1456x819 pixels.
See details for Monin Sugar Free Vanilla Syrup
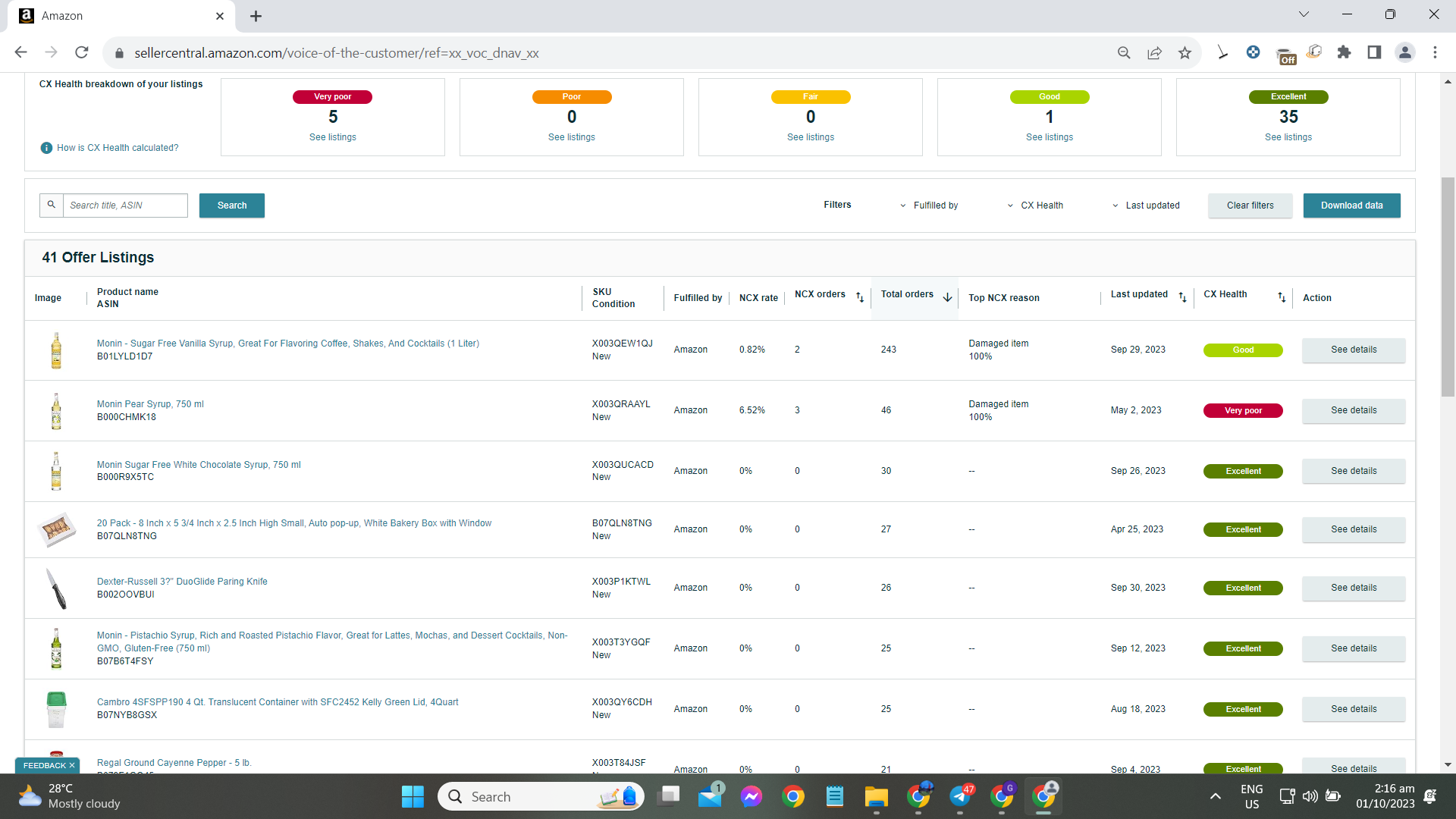1354,350
